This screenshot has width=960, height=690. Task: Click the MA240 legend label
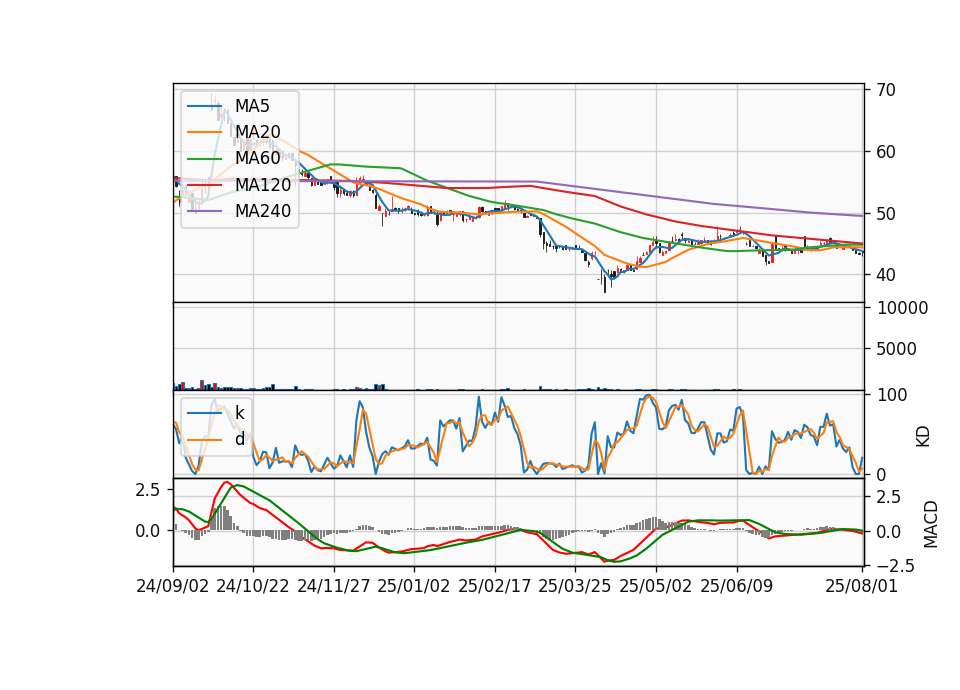[263, 211]
